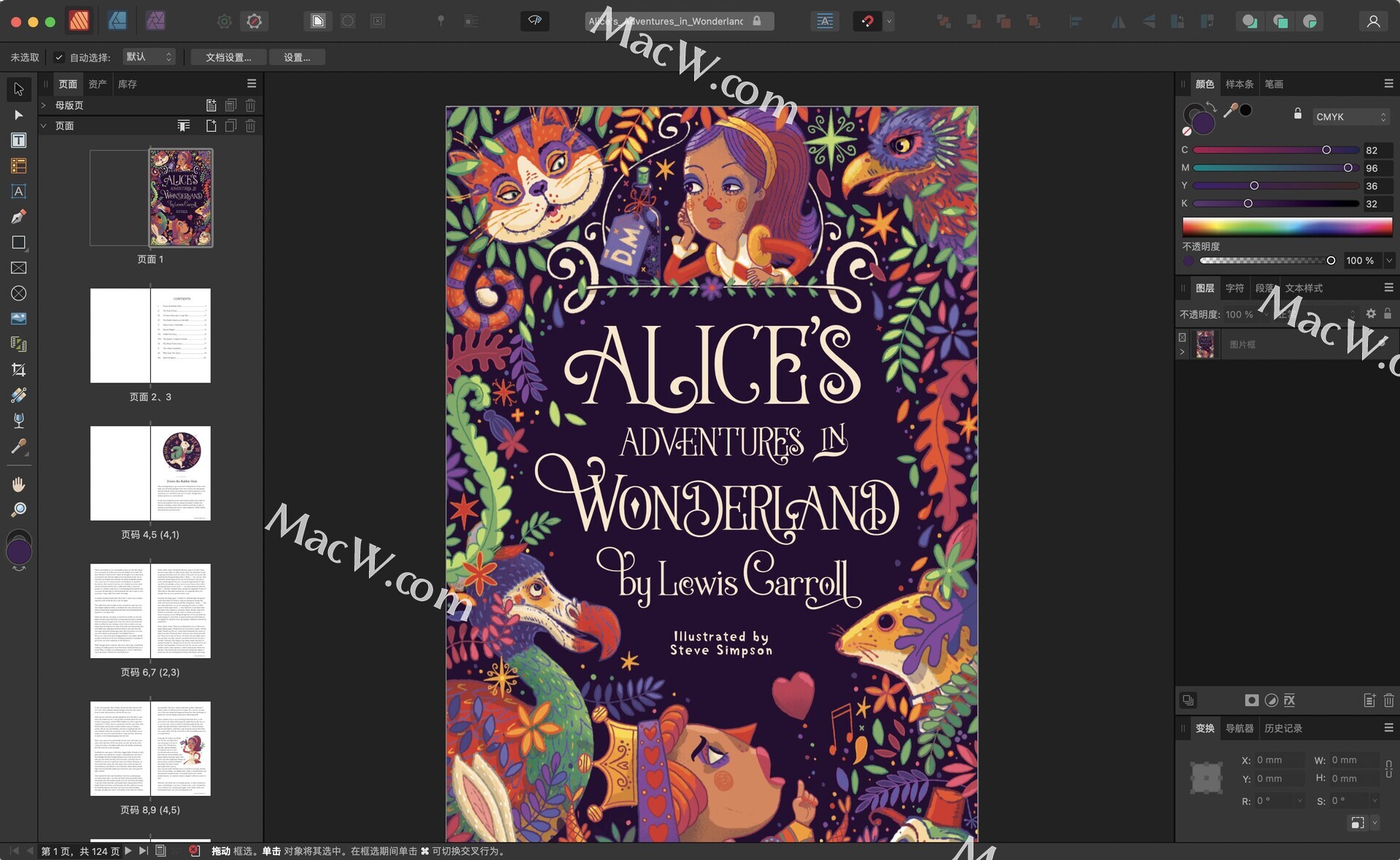Delete selected page trash icon

click(x=250, y=126)
